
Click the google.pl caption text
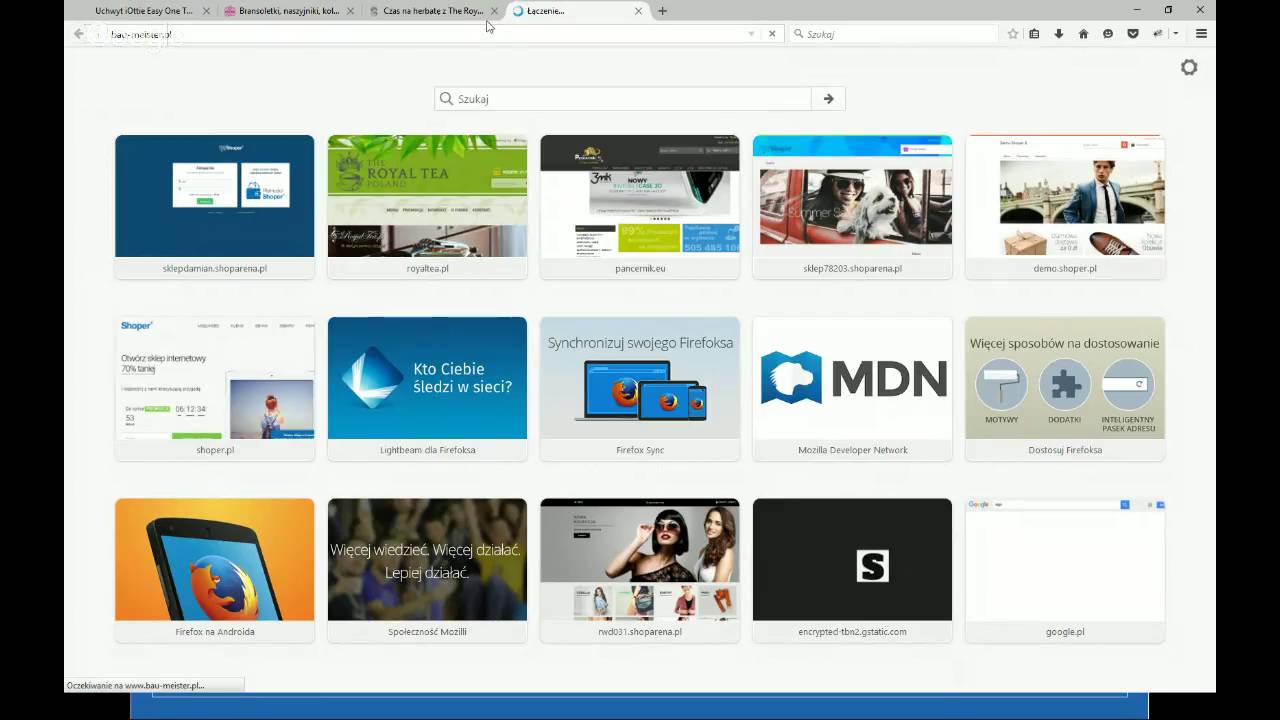click(x=1065, y=632)
